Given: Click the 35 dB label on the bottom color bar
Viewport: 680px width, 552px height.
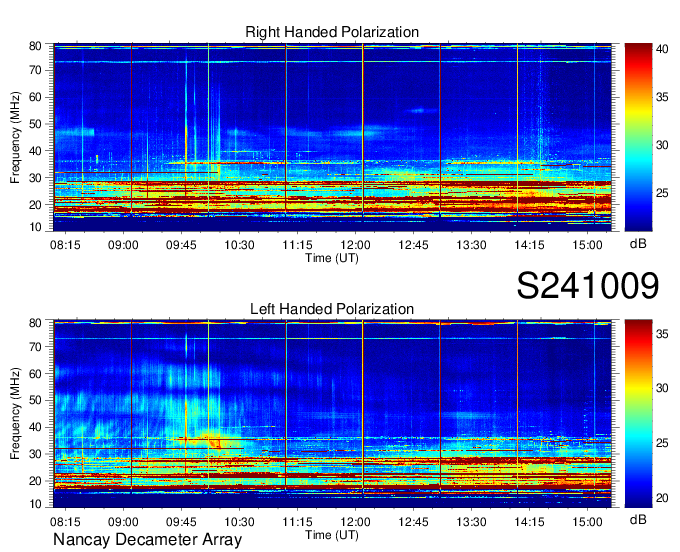Looking at the screenshot, I should pyautogui.click(x=662, y=334).
